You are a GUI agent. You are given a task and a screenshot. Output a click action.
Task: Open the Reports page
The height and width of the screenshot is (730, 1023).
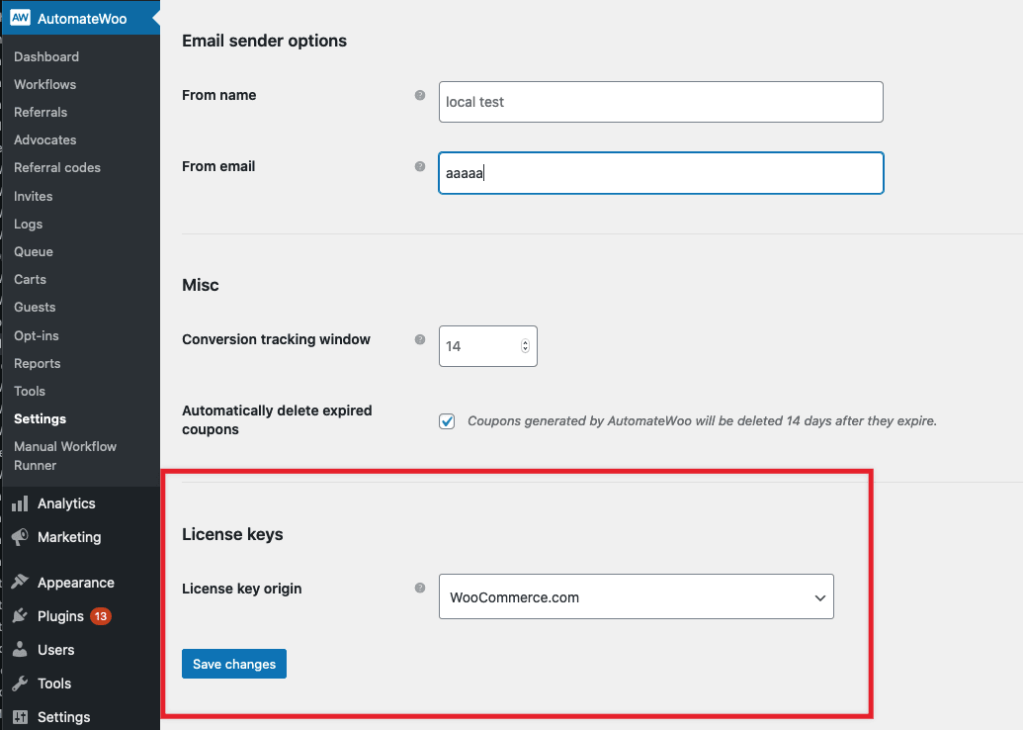point(36,363)
